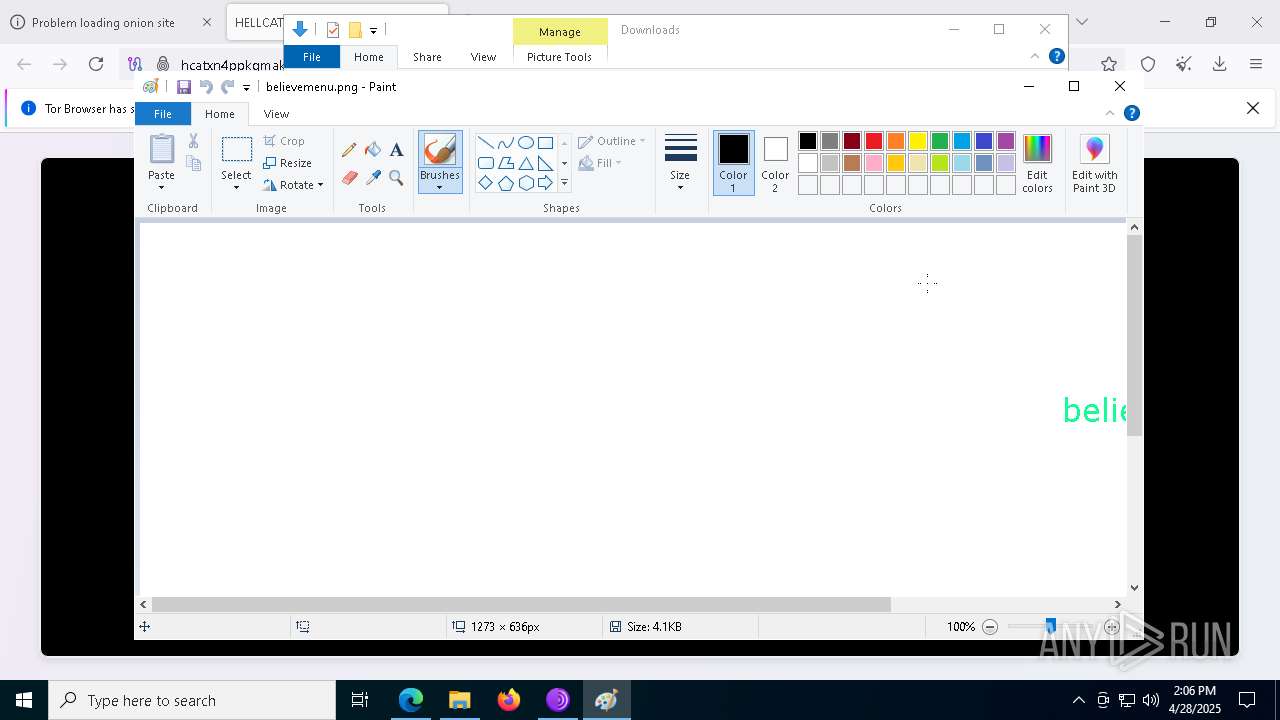Switch to Paint View tab
1280x720 pixels.
tap(276, 114)
